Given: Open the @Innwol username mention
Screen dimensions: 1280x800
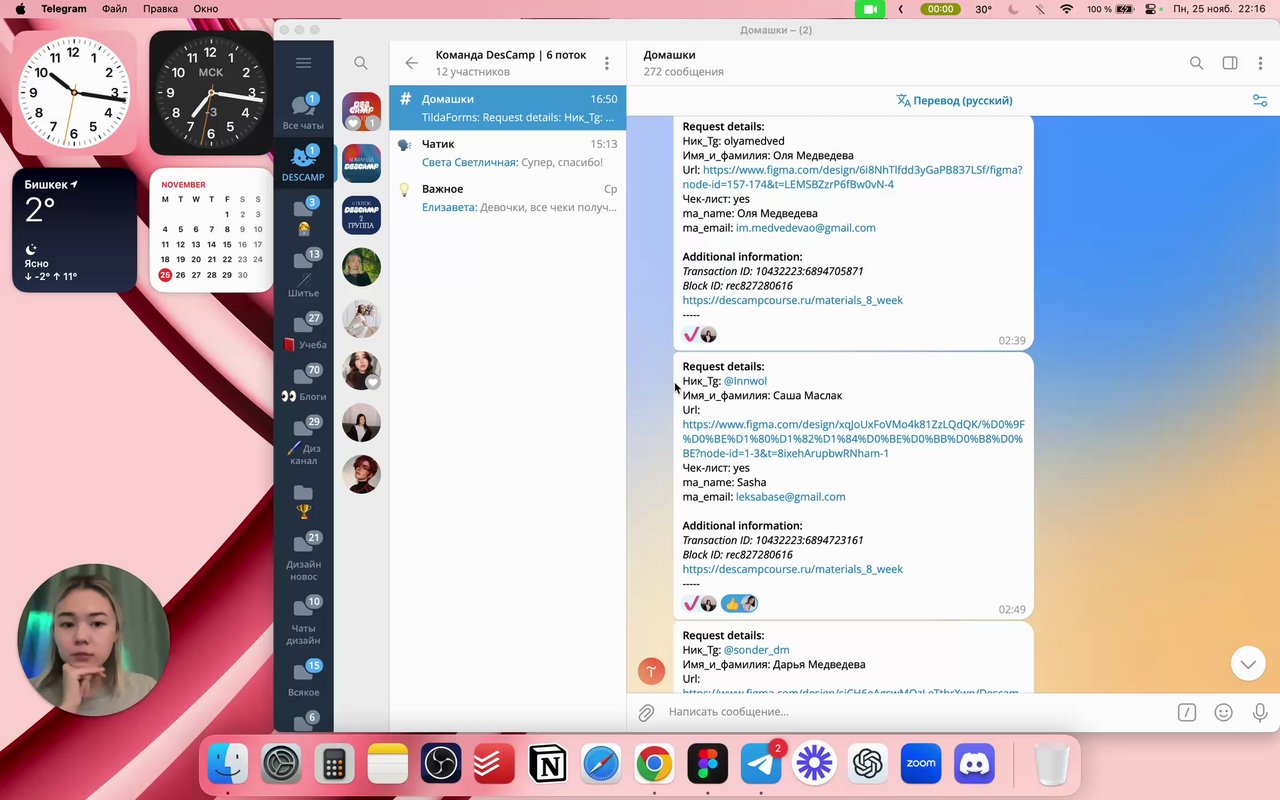Looking at the screenshot, I should point(745,381).
